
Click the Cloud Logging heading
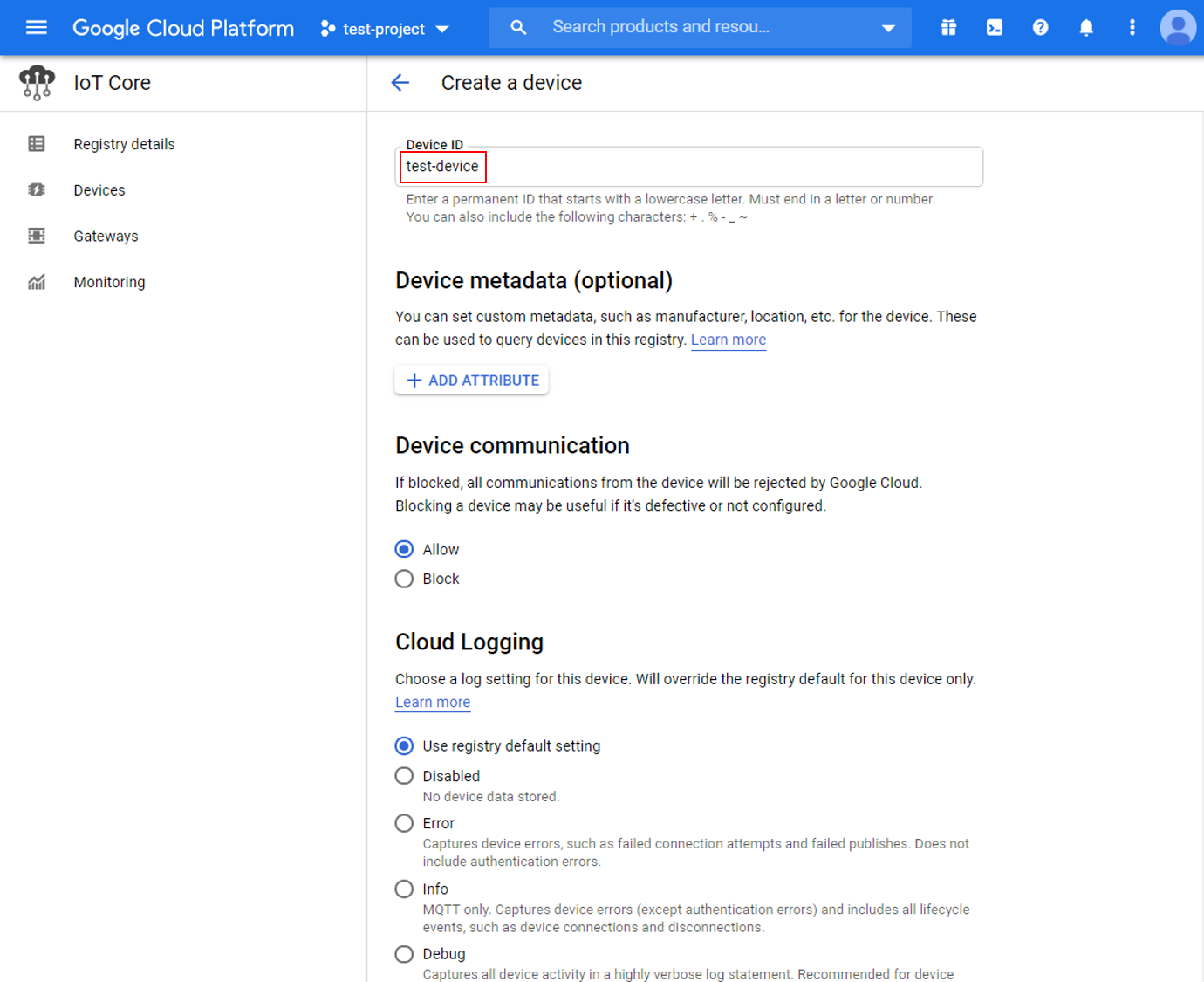point(469,642)
